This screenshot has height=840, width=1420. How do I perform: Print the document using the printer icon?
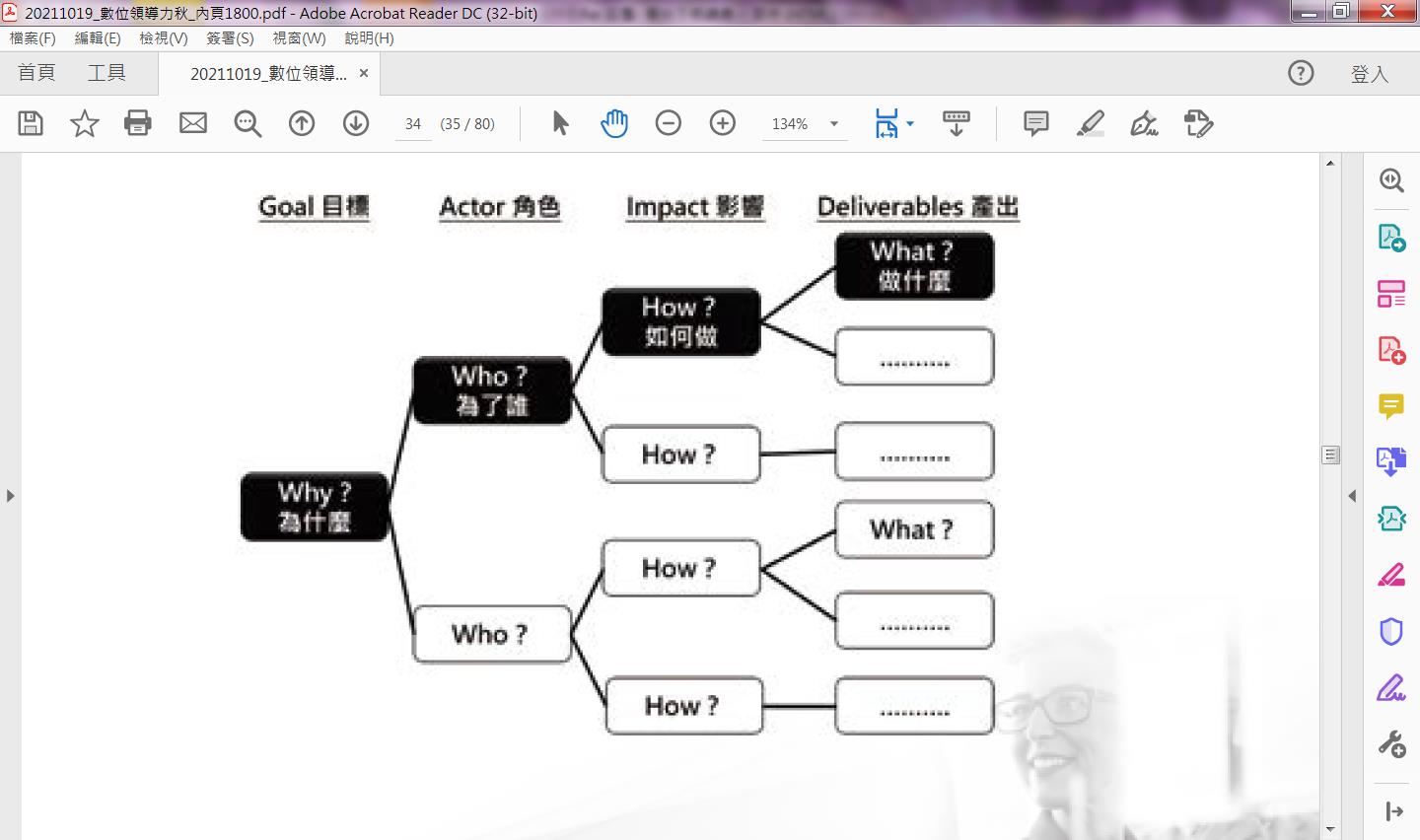[138, 123]
